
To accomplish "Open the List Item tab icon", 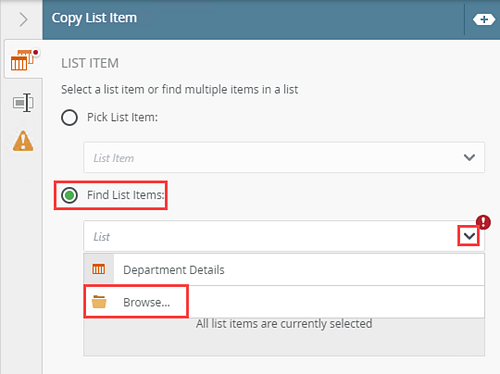I will (23, 60).
